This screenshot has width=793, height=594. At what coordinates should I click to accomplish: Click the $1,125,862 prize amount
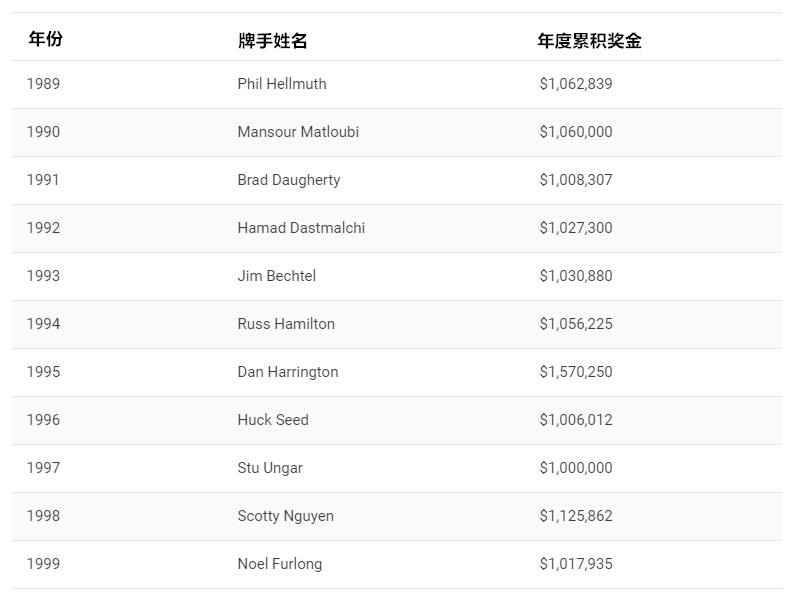point(576,516)
